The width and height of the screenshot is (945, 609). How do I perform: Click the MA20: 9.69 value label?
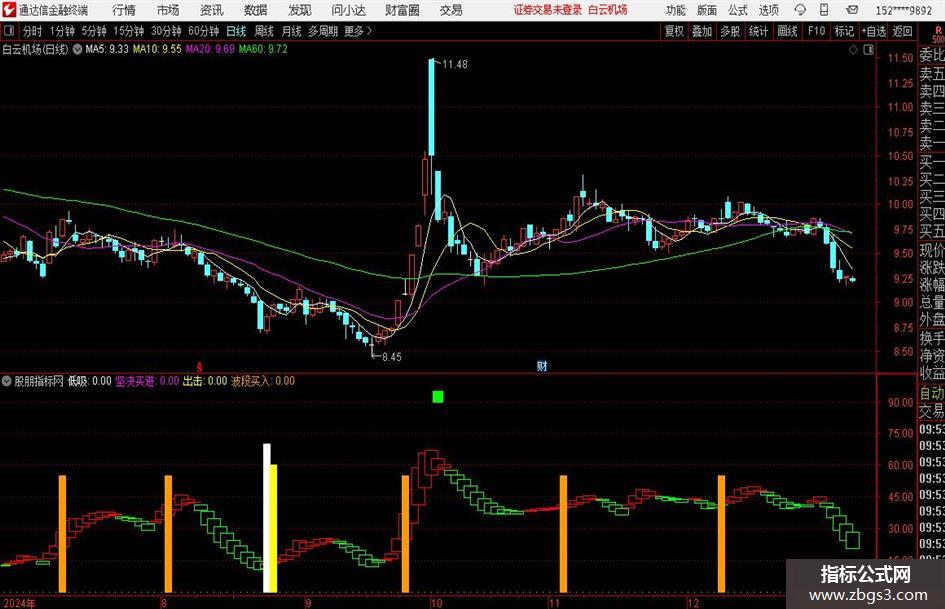(210, 49)
